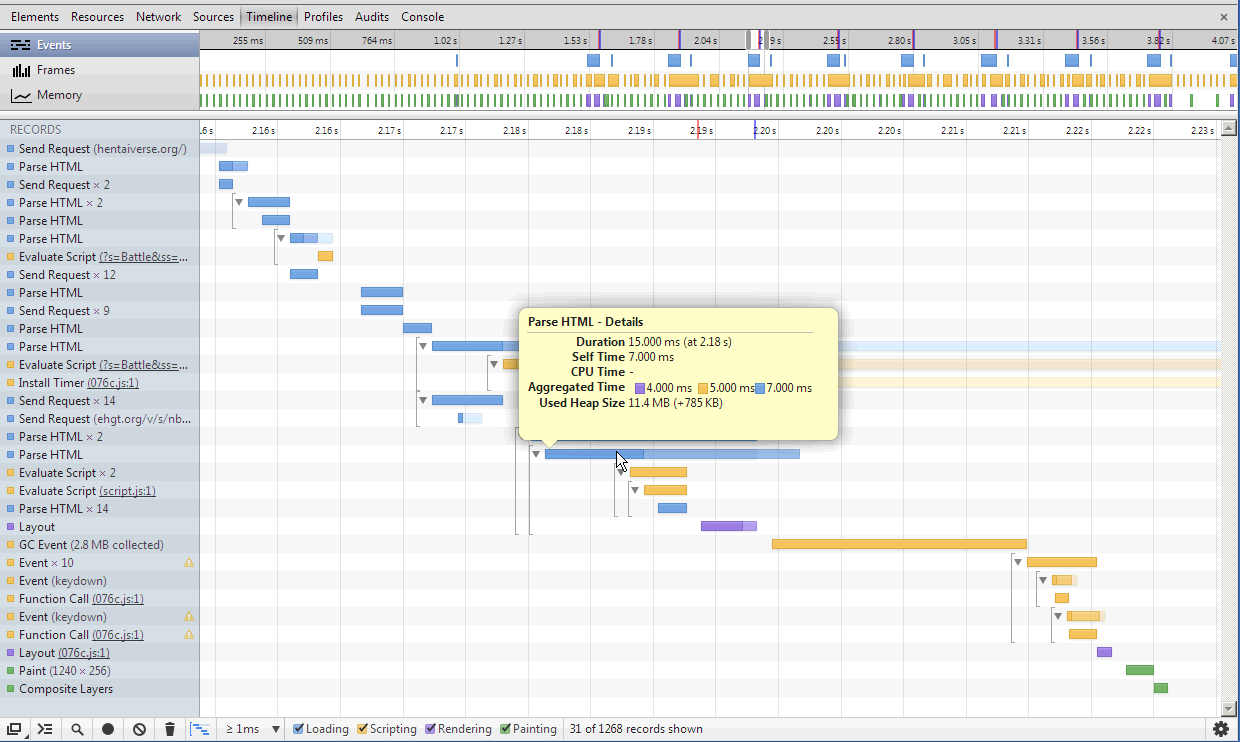Click the warning icon beside Event (keydown)

(x=189, y=617)
